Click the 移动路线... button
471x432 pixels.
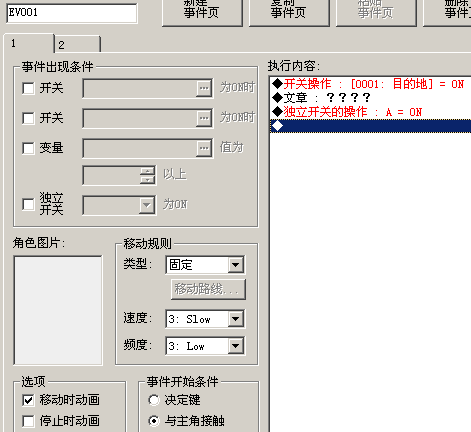[x=208, y=289]
